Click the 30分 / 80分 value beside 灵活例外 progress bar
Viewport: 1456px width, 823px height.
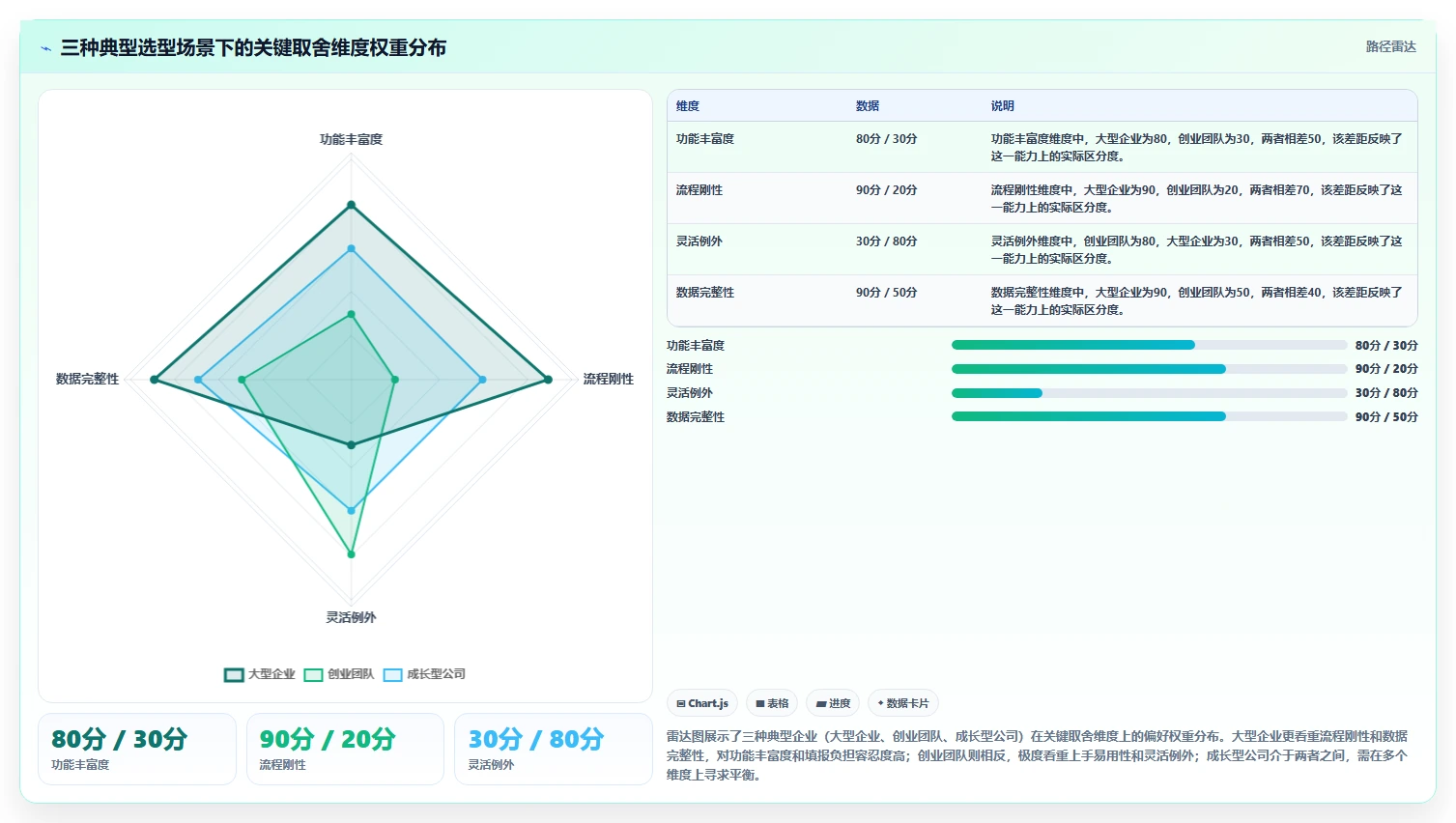point(1386,393)
